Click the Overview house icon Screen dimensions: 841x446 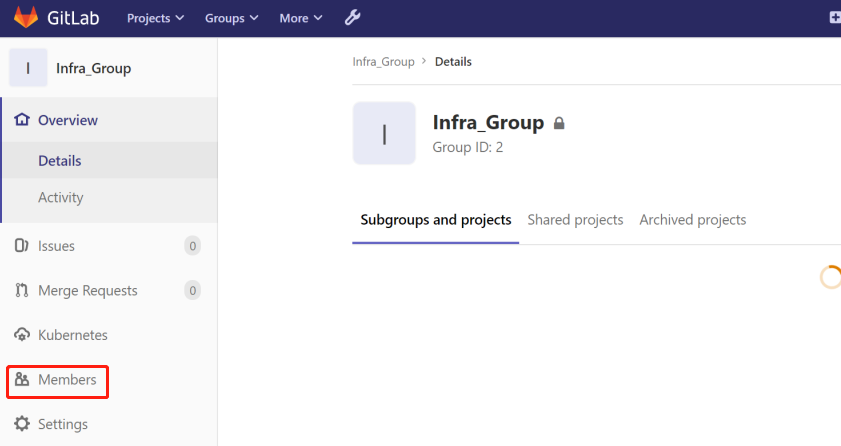tap(22, 120)
